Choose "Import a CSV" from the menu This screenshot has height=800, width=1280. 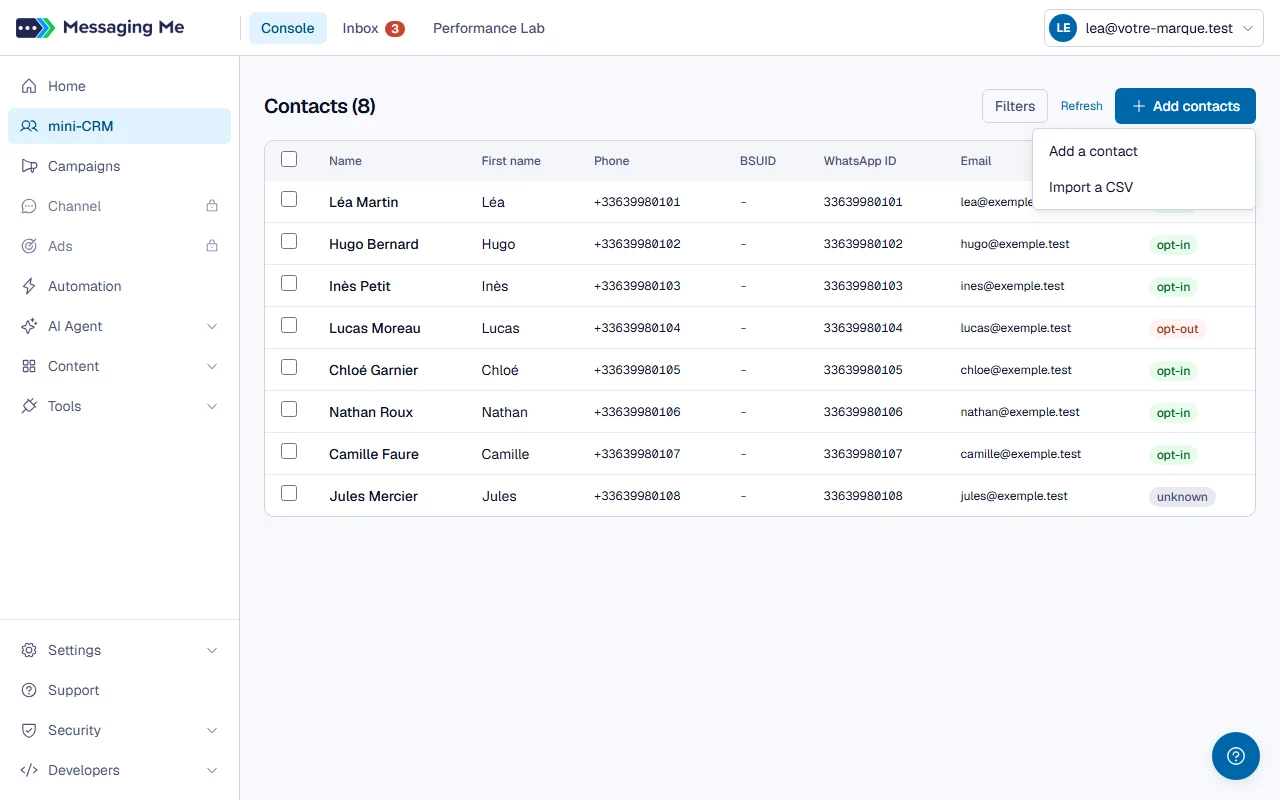pyautogui.click(x=1144, y=187)
